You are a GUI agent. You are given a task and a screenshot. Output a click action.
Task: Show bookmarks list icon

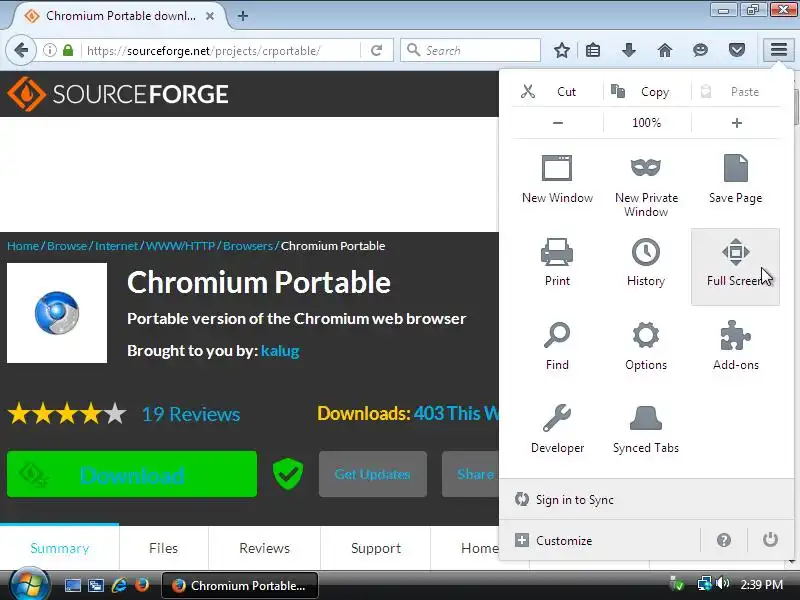[x=593, y=50]
